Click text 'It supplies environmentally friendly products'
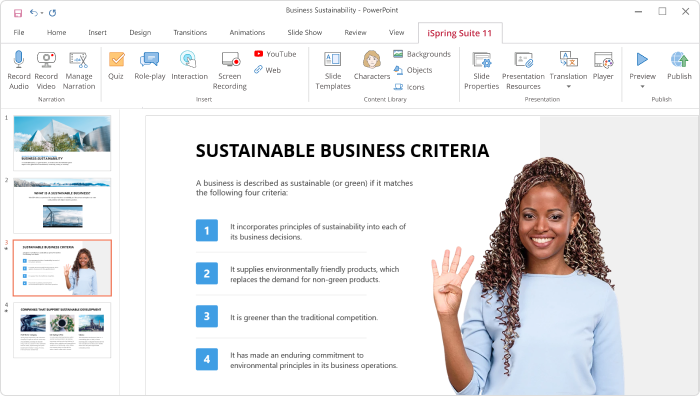The width and height of the screenshot is (700, 396). [x=315, y=274]
